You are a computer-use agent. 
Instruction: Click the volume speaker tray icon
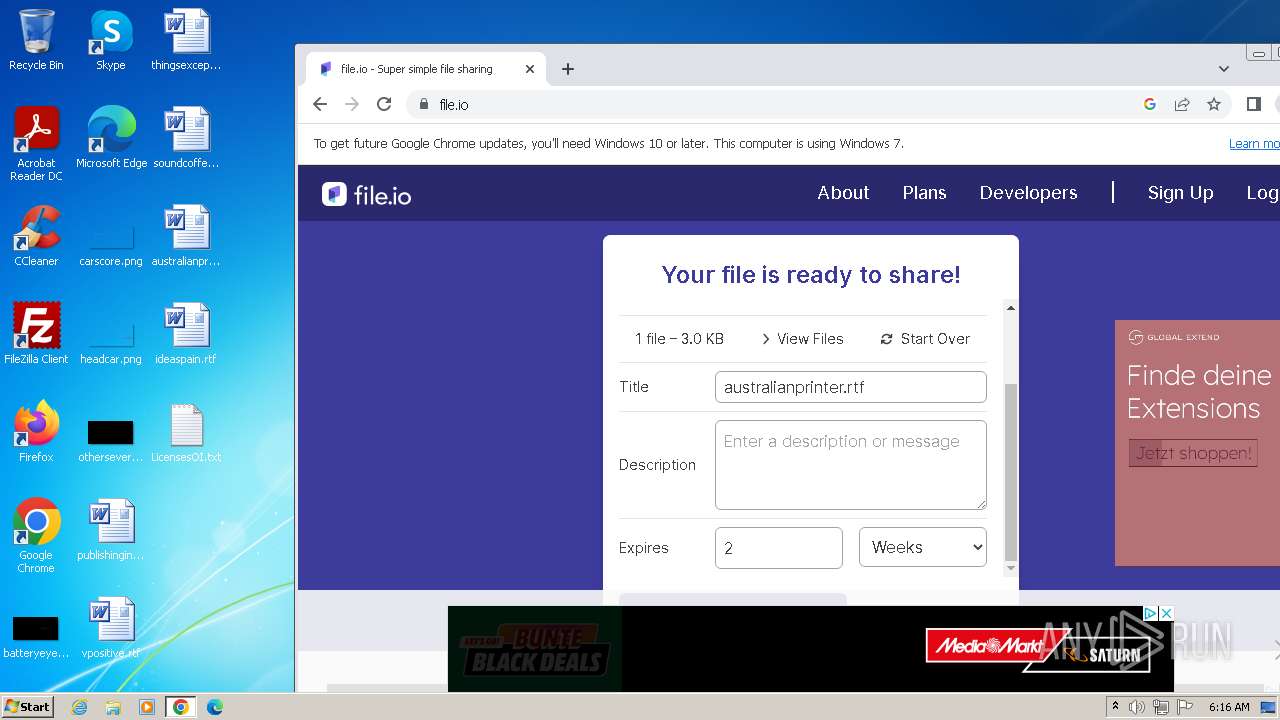pyautogui.click(x=1137, y=707)
